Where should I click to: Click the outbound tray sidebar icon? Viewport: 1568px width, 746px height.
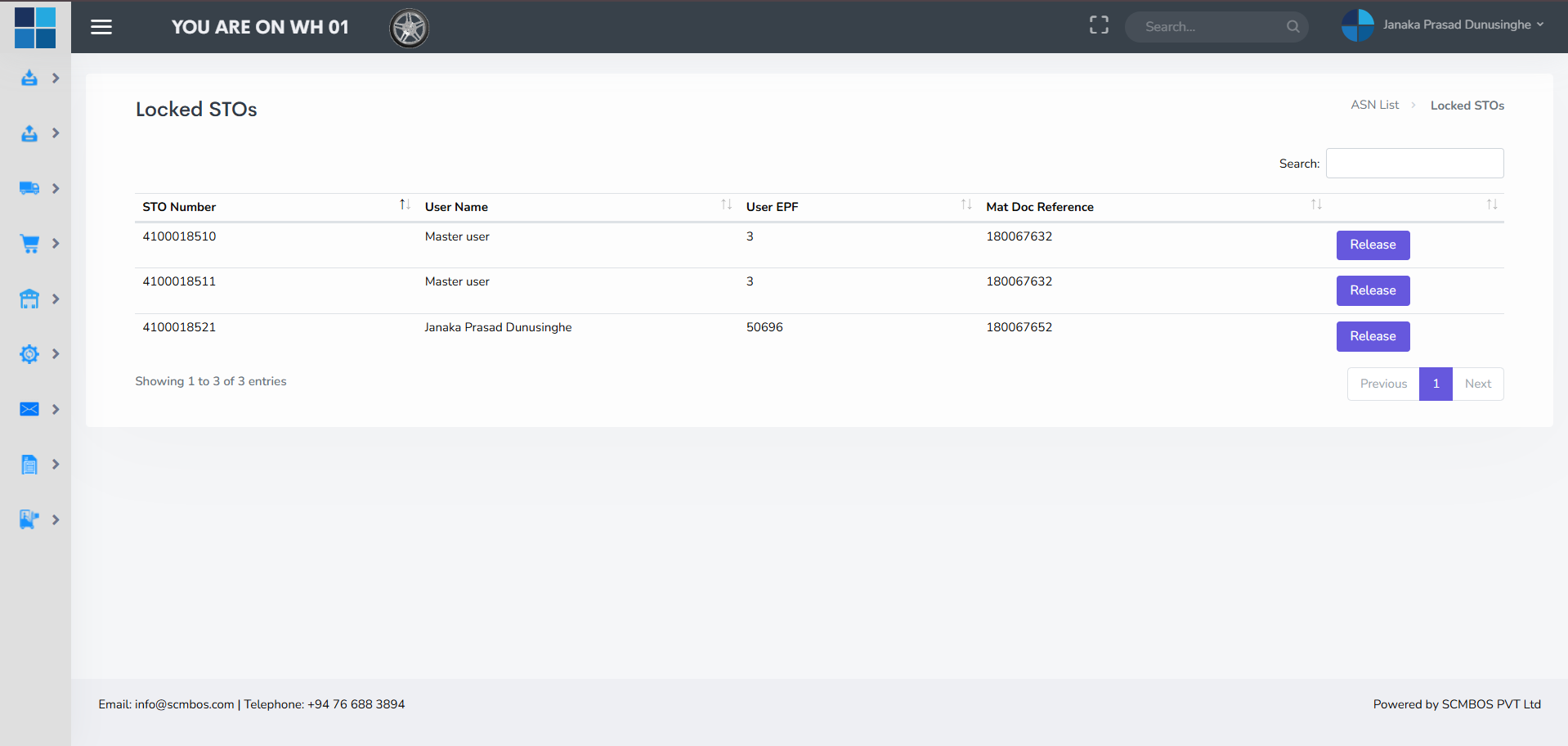pos(29,133)
